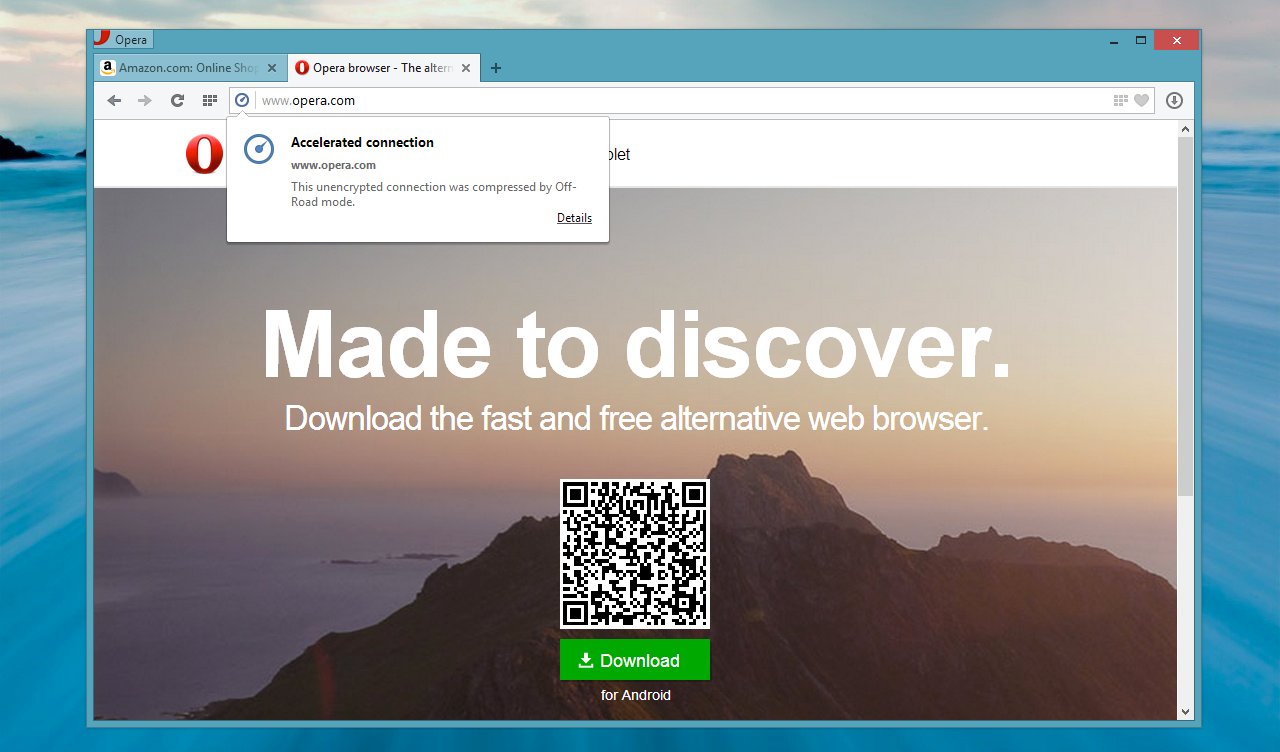Click the scrollbar down arrow
The height and width of the screenshot is (752, 1280).
pos(1186,712)
